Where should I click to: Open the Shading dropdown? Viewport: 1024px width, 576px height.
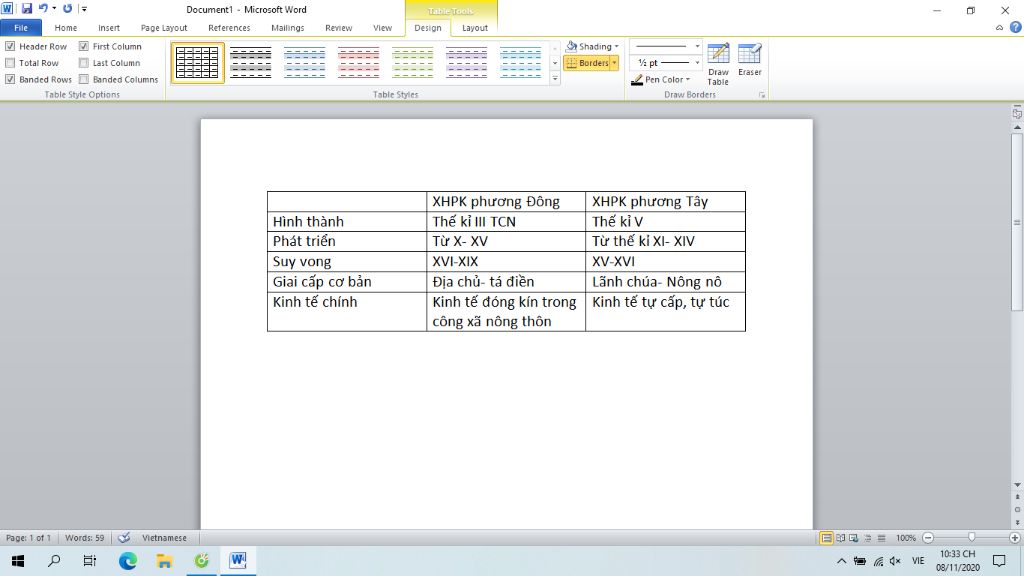(x=592, y=46)
